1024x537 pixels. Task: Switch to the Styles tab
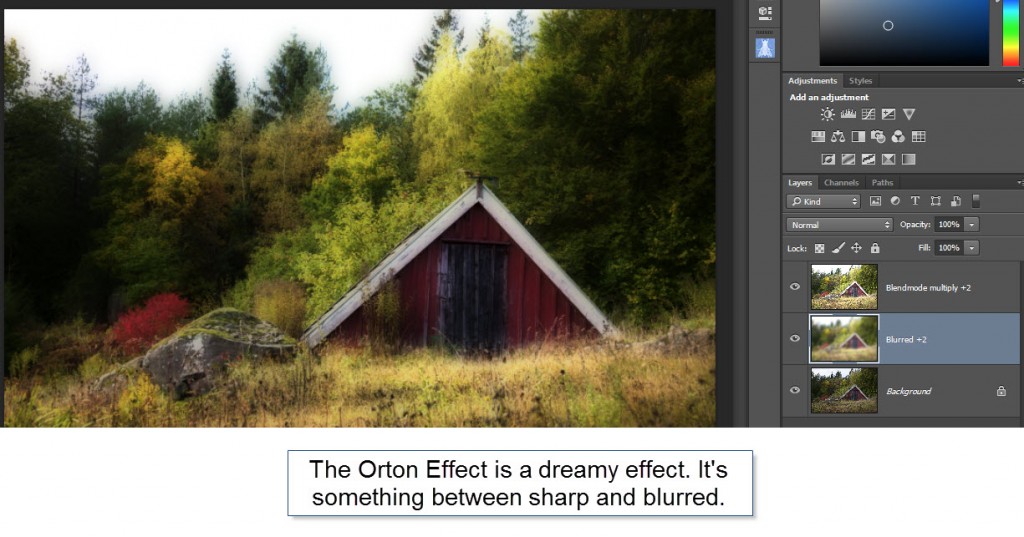coord(860,81)
